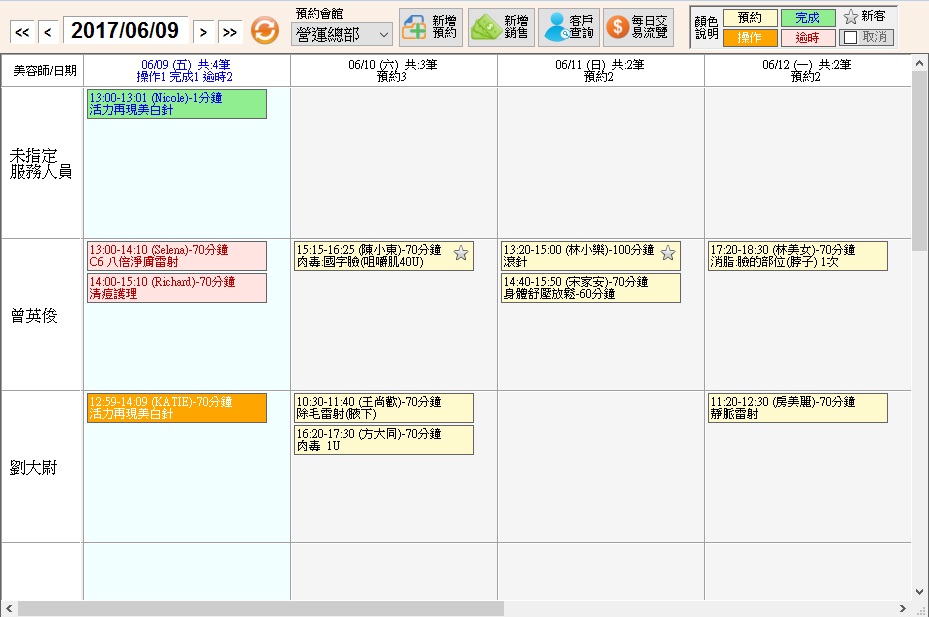Select the 06/10 (六) date column header
The height and width of the screenshot is (617, 929).
click(393, 70)
